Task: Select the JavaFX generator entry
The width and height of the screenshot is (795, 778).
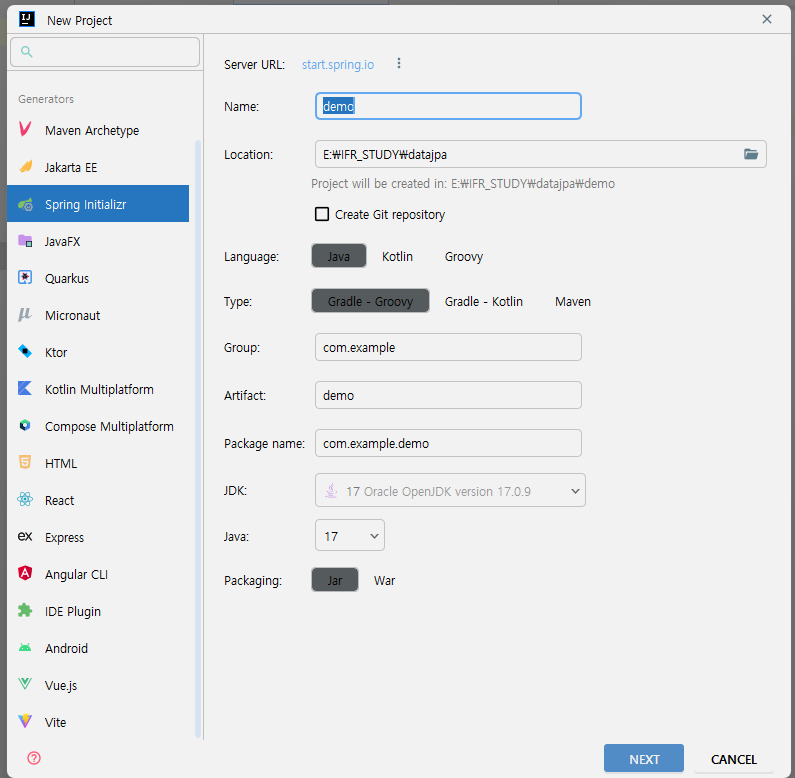Action: tap(98, 241)
